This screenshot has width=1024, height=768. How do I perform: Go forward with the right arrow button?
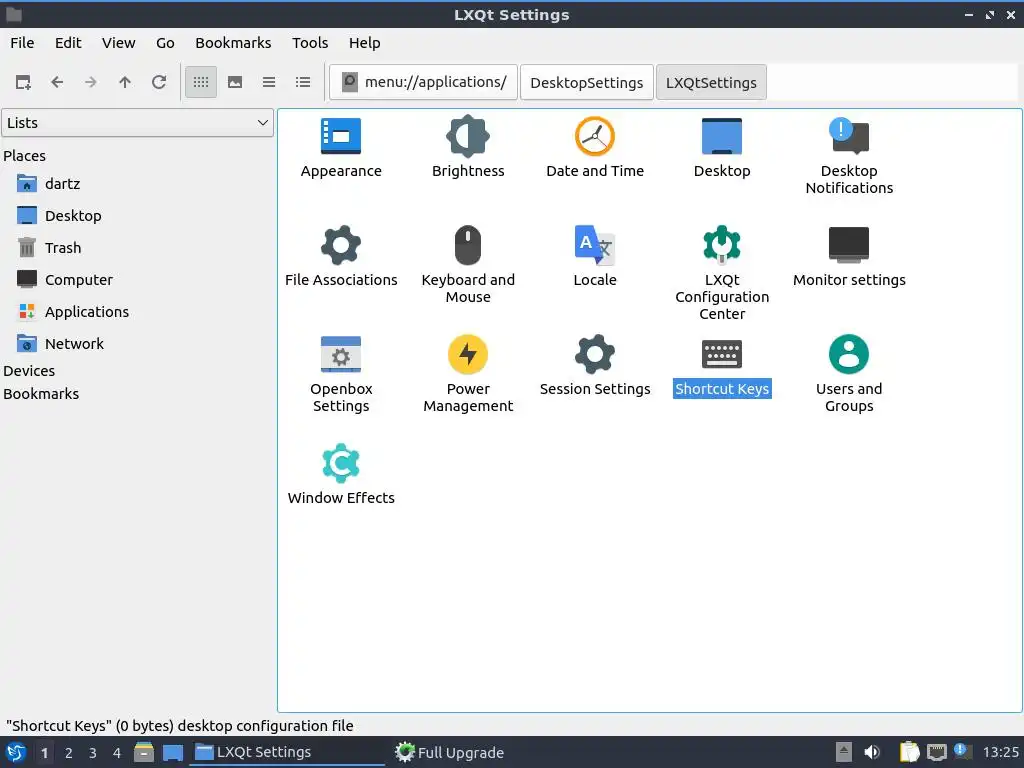tap(91, 82)
